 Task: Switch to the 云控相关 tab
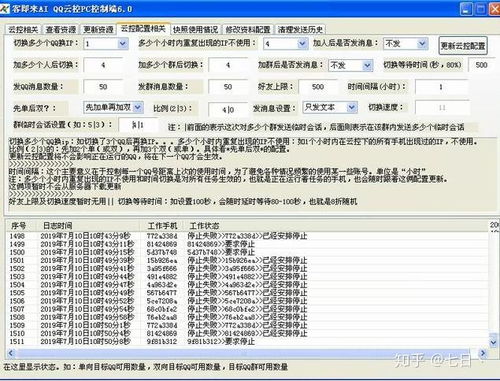tap(23, 29)
